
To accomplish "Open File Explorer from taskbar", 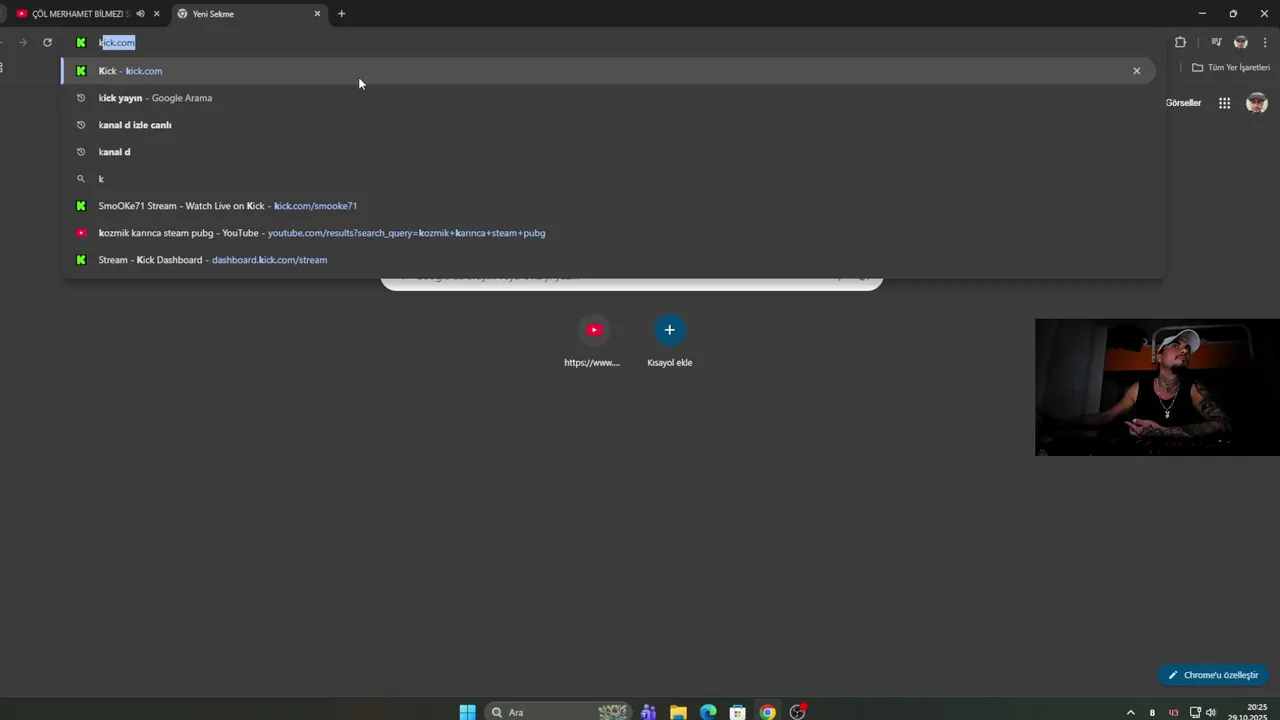I will [x=678, y=712].
